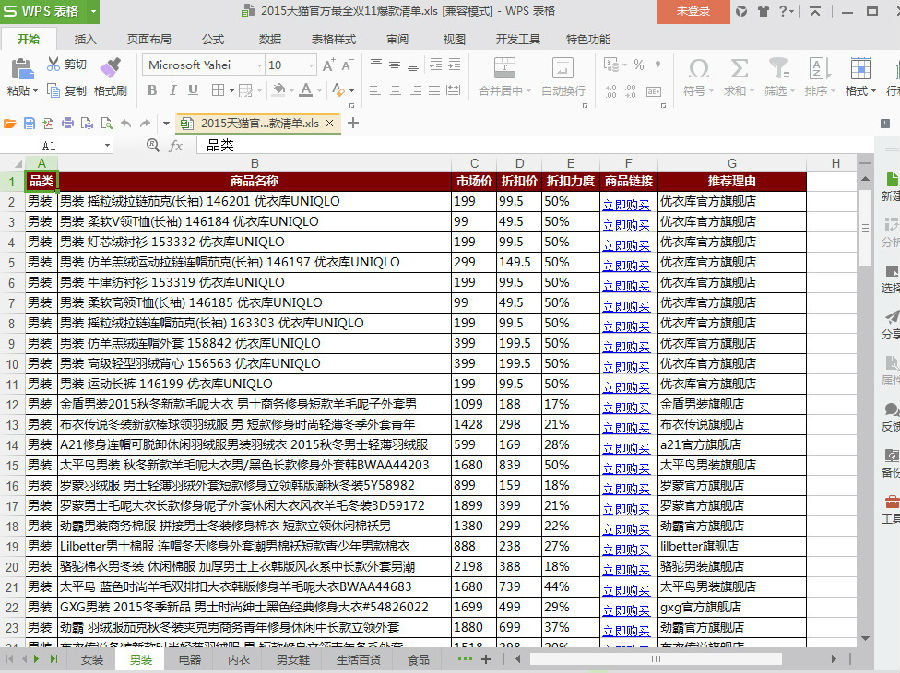Toggle italic formatting
The height and width of the screenshot is (673, 900).
173,90
